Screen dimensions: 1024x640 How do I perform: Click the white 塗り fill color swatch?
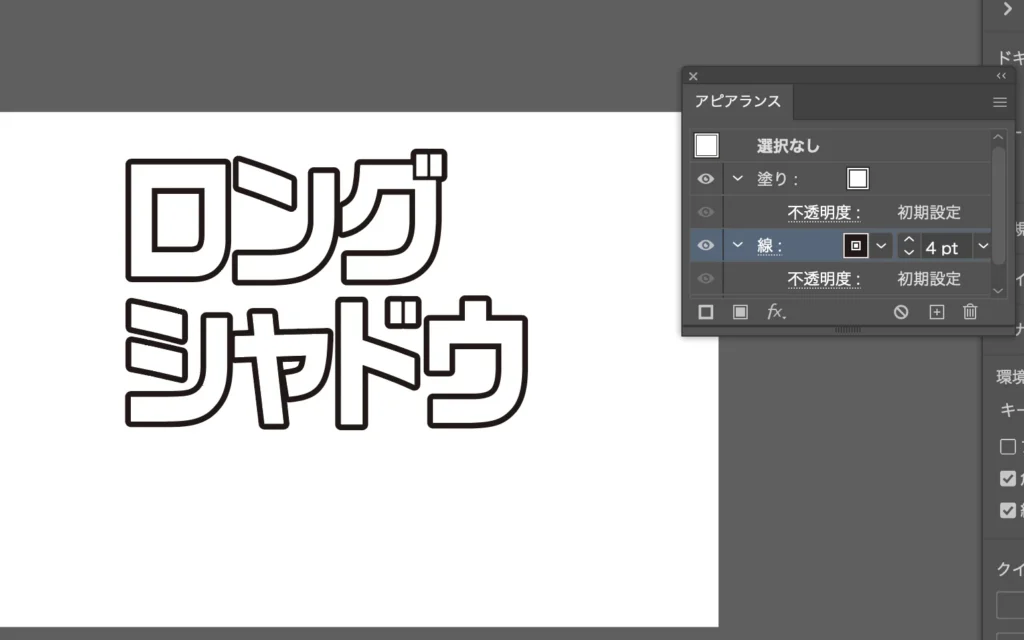pyautogui.click(x=857, y=179)
